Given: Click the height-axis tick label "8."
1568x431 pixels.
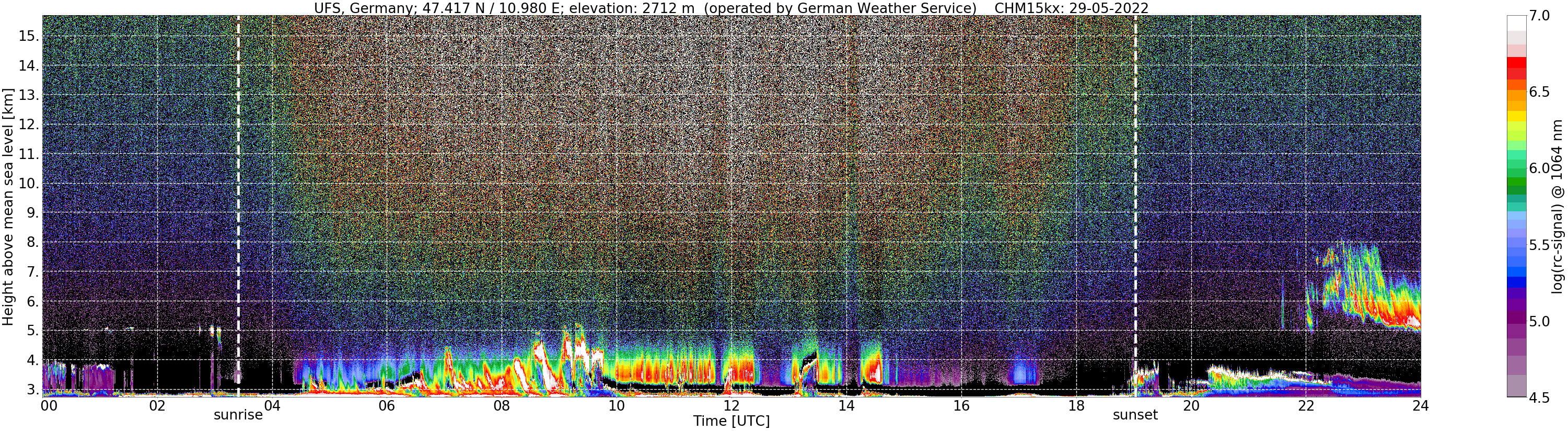Looking at the screenshot, I should [x=32, y=242].
